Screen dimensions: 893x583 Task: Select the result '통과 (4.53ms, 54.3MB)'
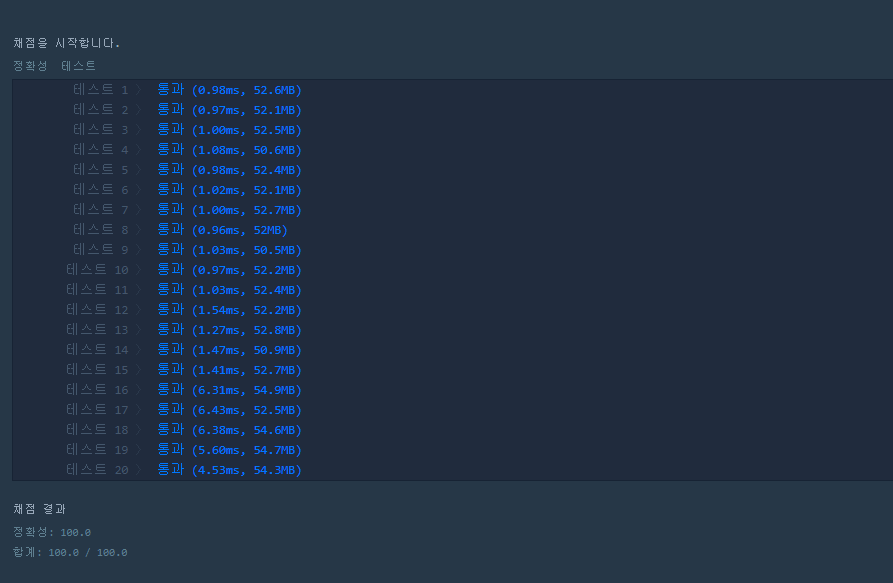(230, 470)
